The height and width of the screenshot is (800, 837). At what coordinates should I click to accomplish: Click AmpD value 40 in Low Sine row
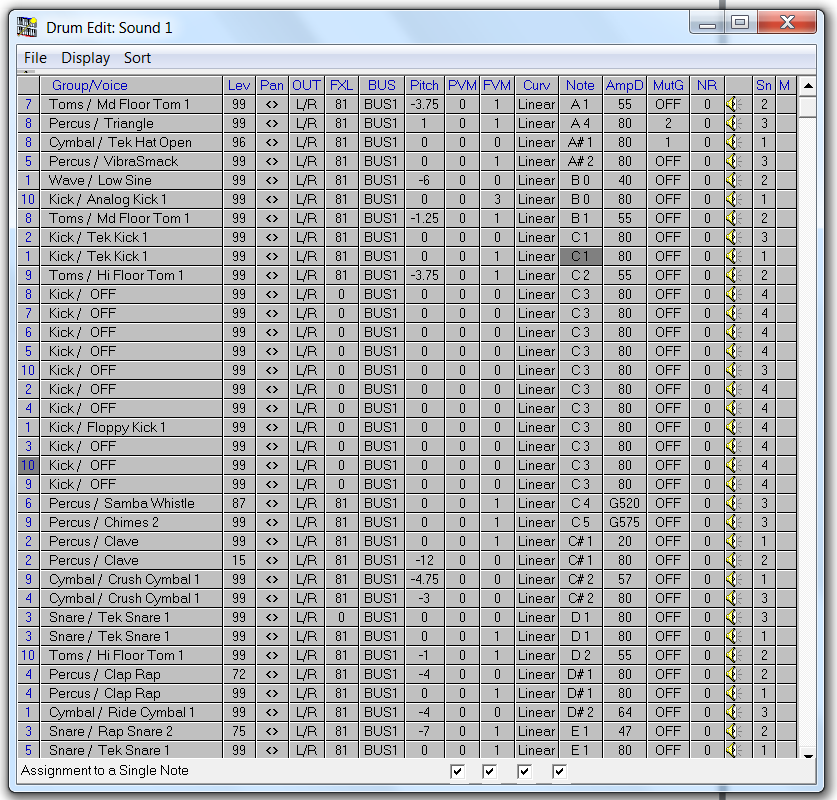(625, 180)
